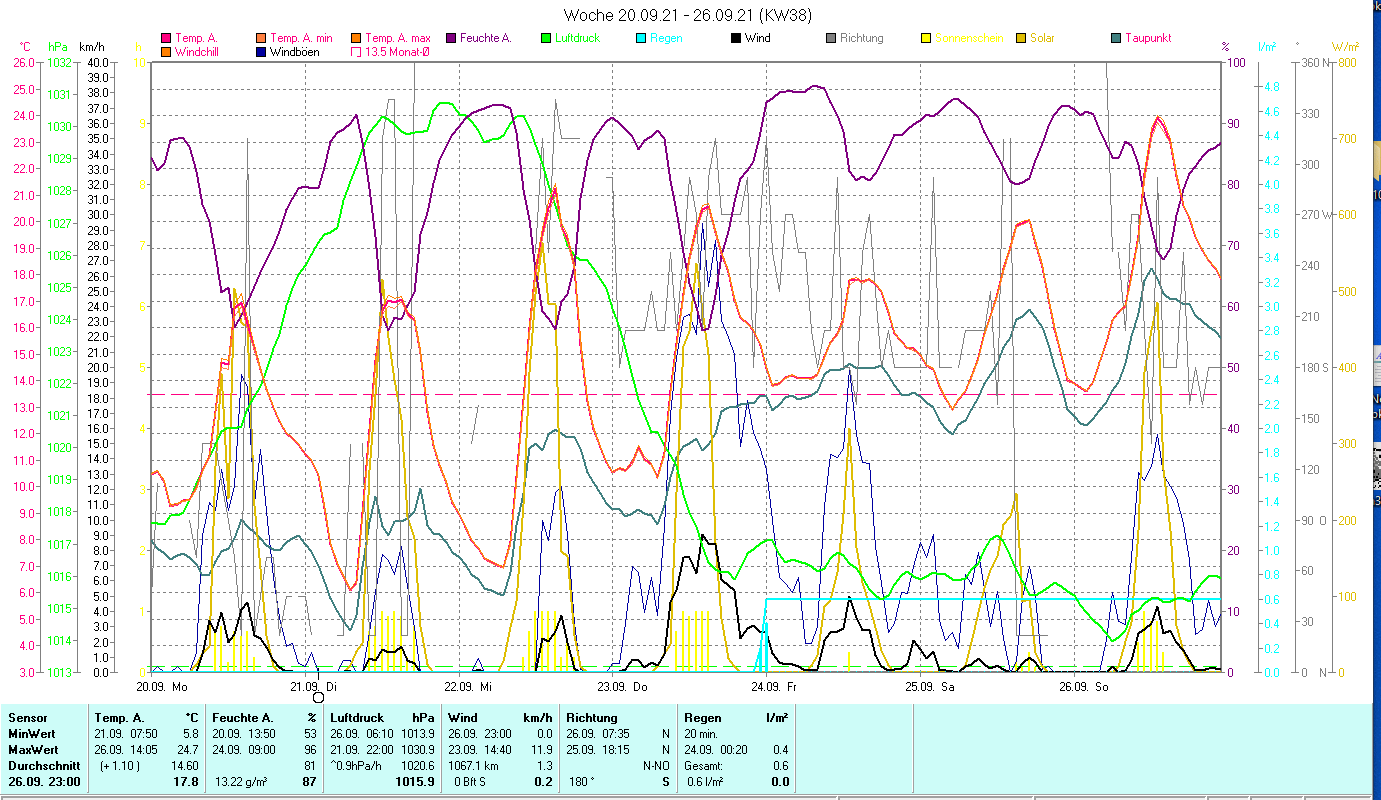
Task: Click the gray Richtung legend swatch
Action: 831,38
